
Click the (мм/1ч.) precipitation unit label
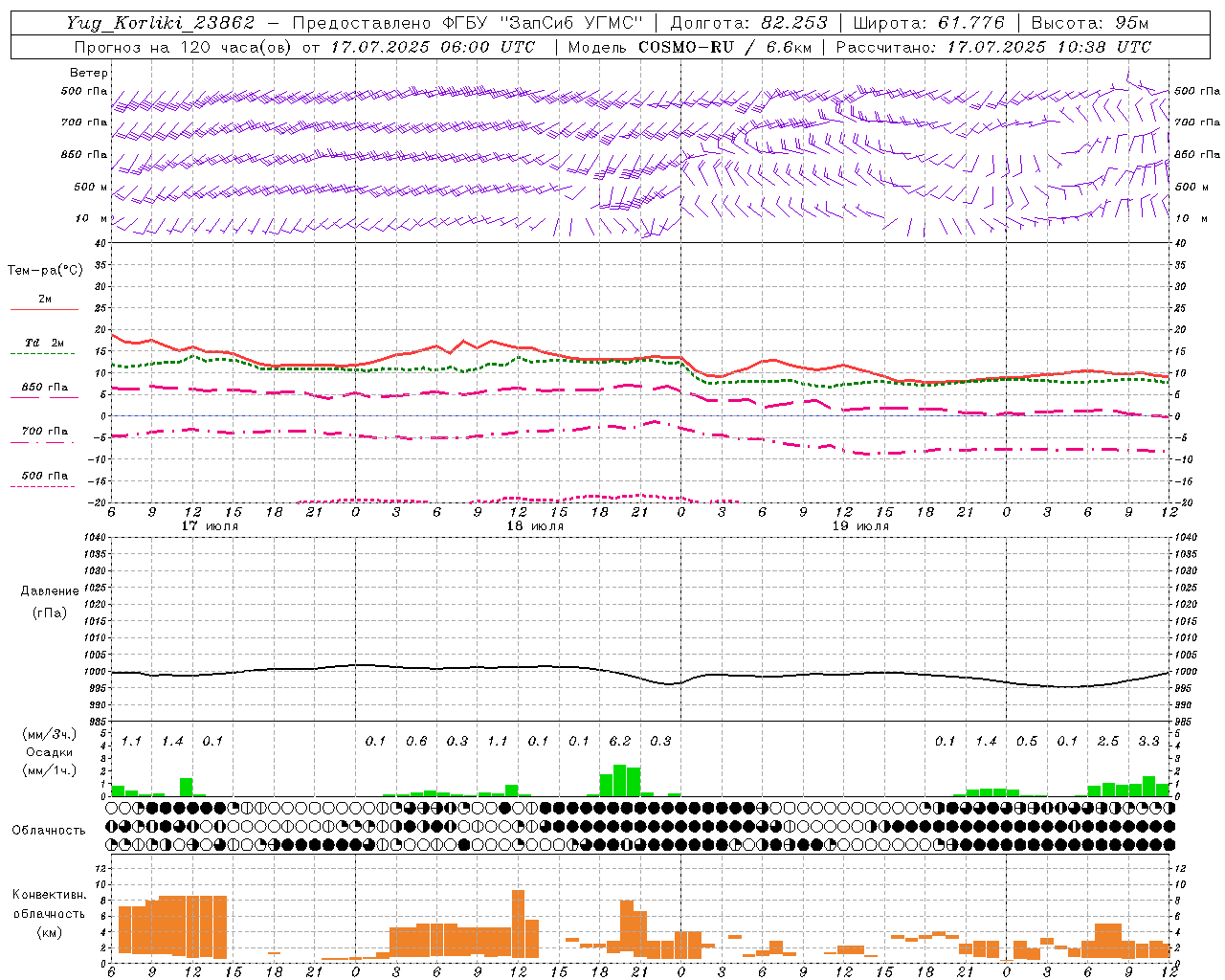50,770
